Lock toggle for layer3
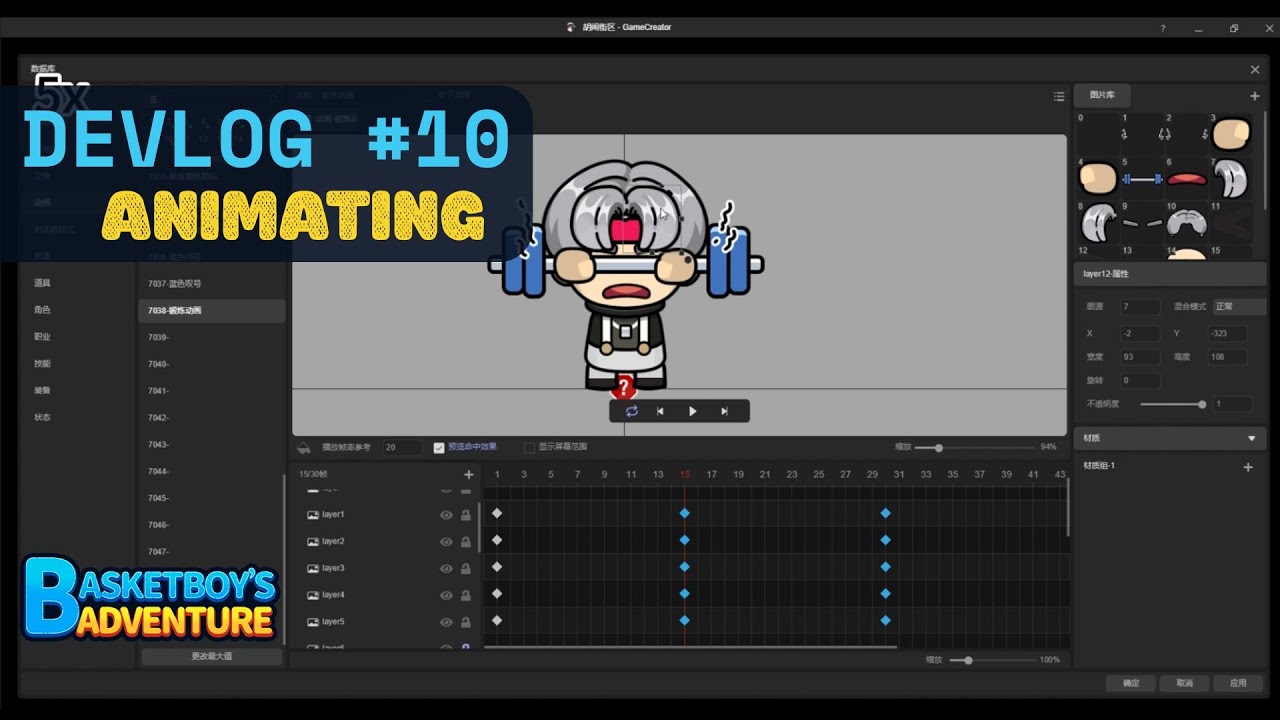 [466, 569]
